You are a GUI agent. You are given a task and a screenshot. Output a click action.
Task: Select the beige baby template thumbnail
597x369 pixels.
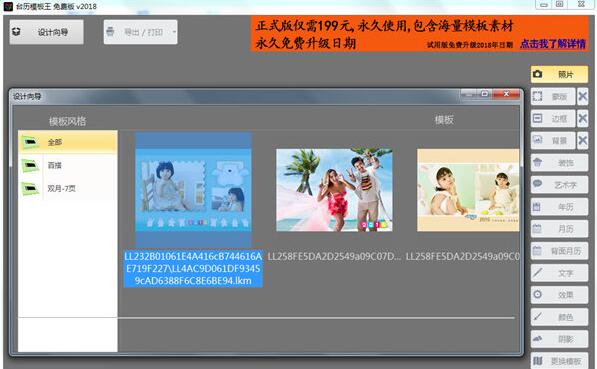click(468, 190)
